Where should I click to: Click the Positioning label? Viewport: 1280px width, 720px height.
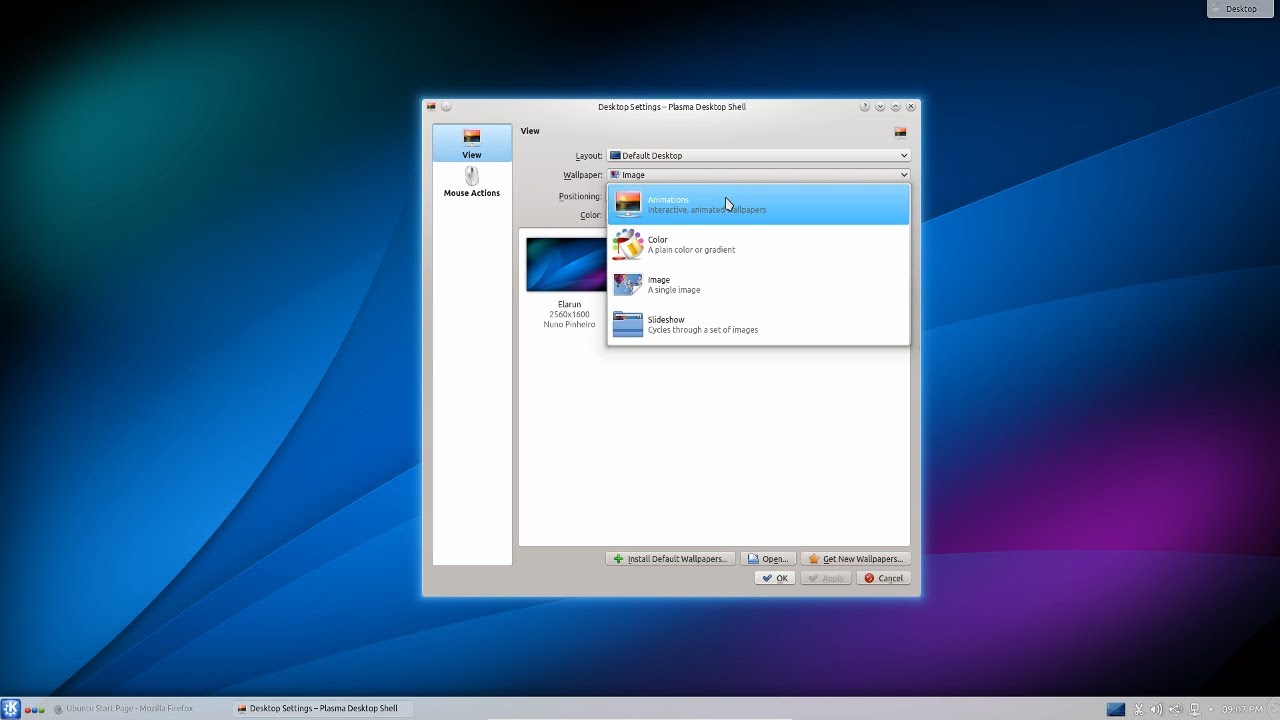click(580, 196)
